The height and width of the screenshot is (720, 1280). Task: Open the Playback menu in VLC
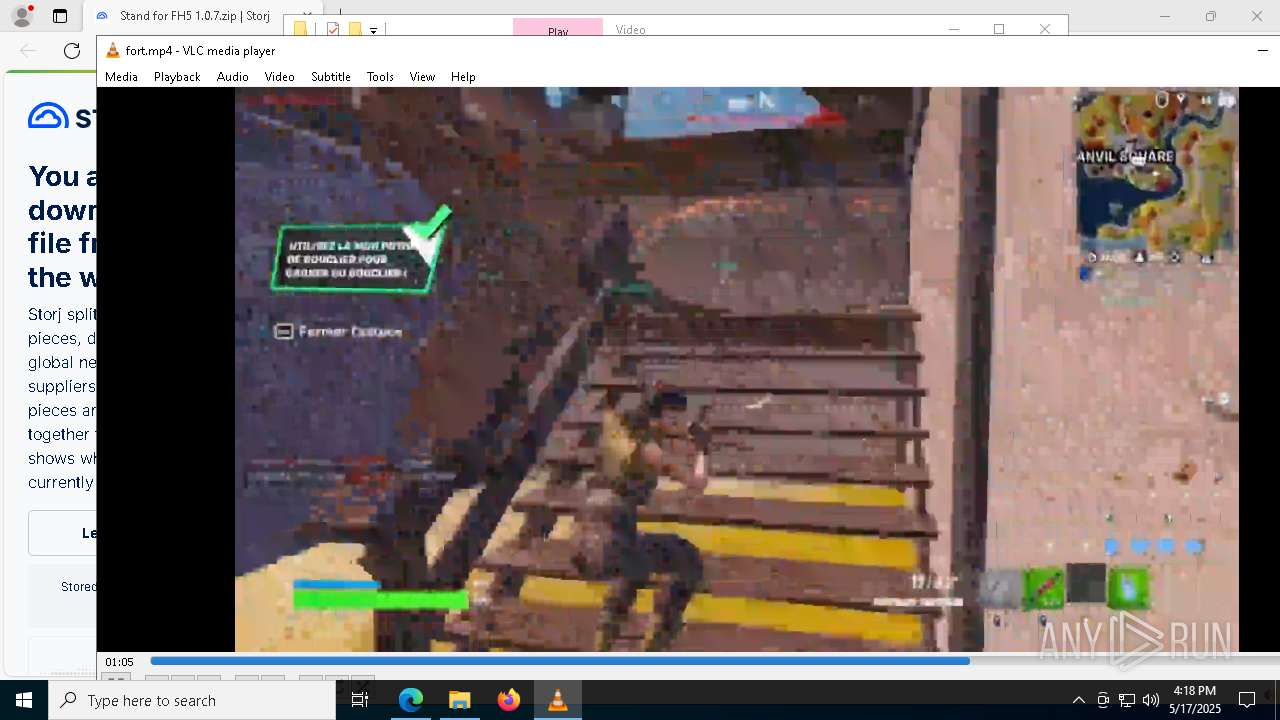177,77
